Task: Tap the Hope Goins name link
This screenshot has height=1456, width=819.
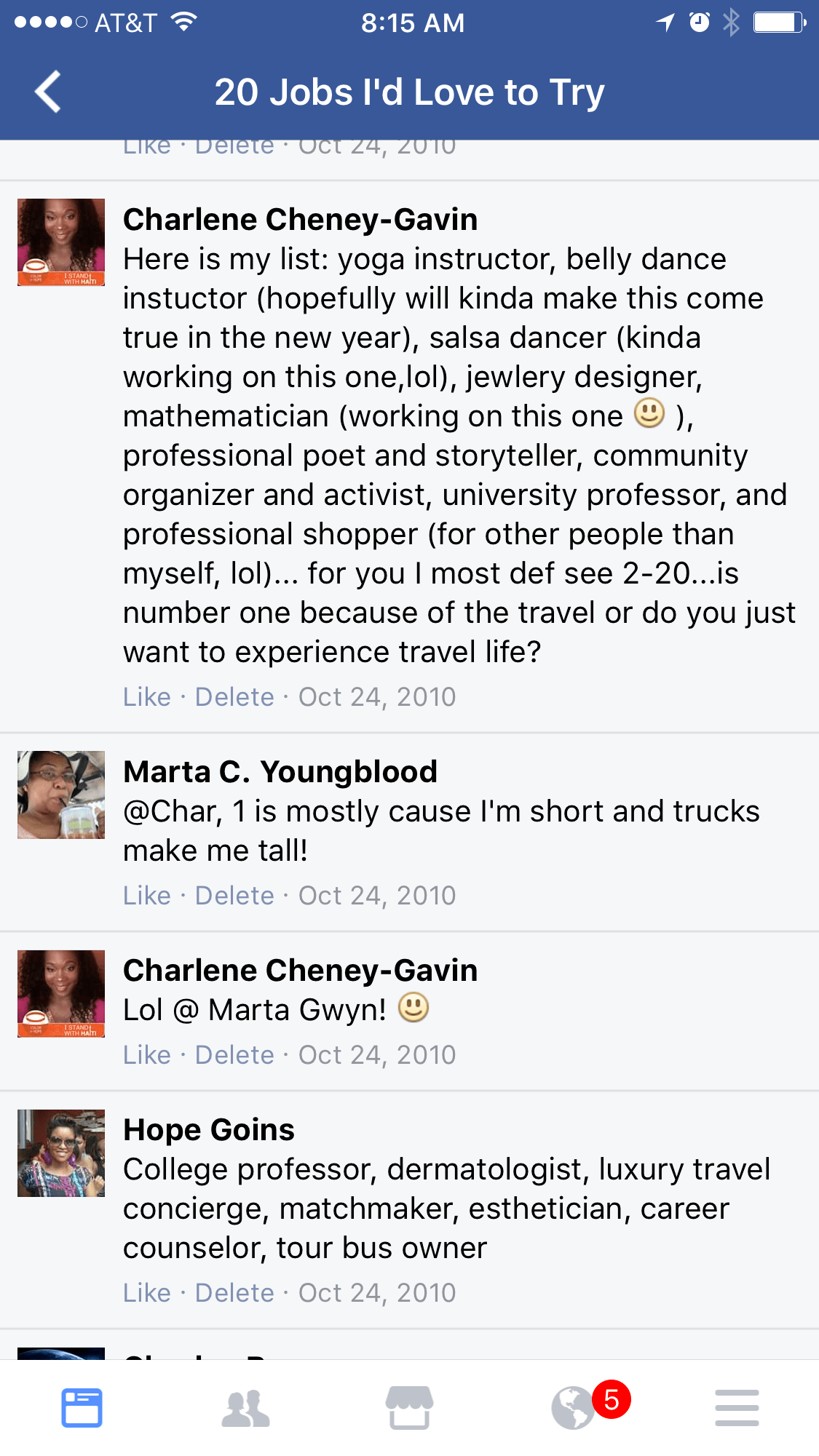Action: tap(209, 1130)
